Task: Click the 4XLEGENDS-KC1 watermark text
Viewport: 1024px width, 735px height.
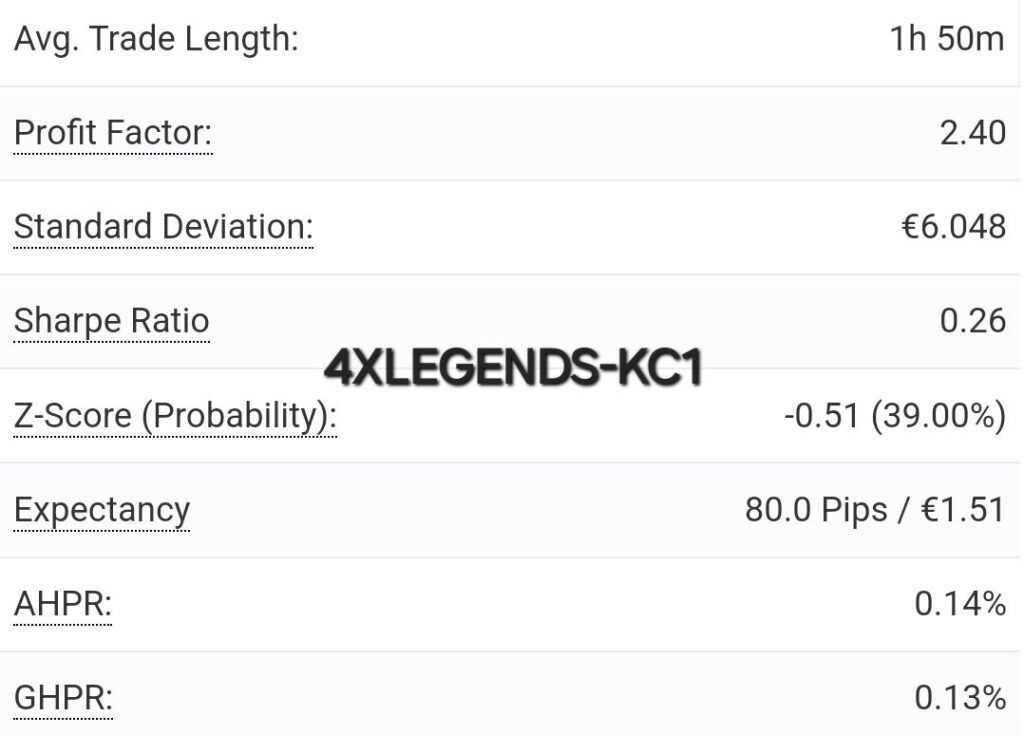Action: tap(513, 367)
